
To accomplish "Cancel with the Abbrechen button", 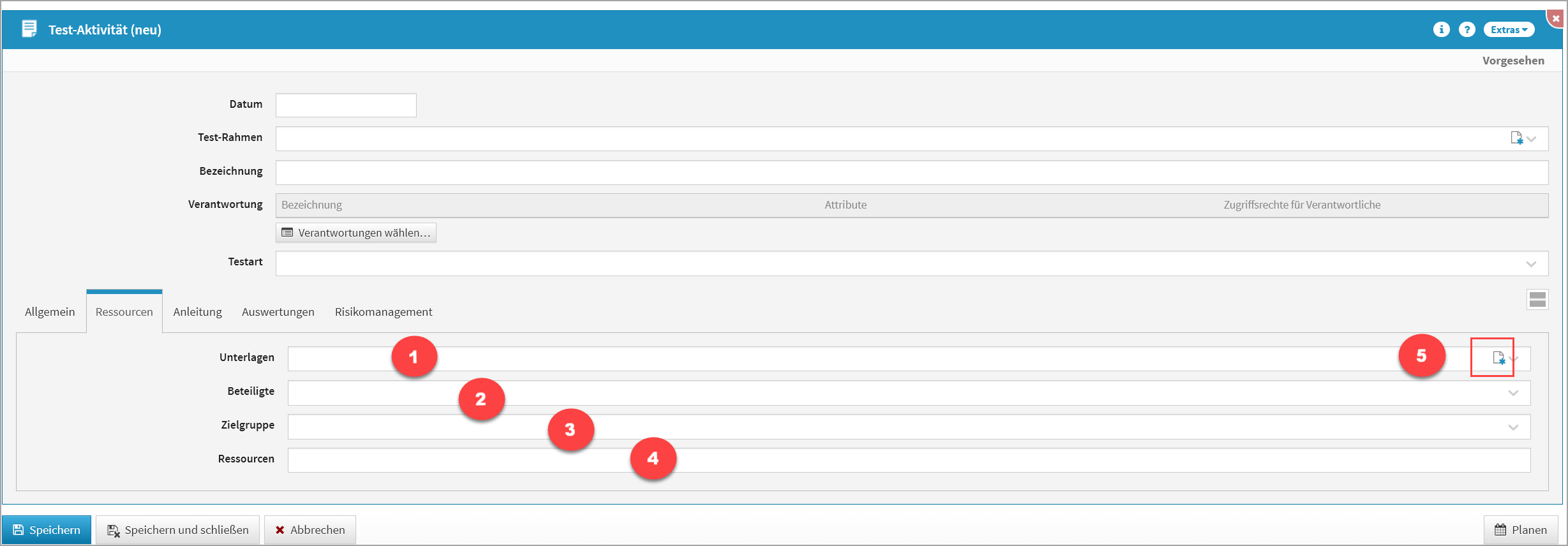I will 310,530.
